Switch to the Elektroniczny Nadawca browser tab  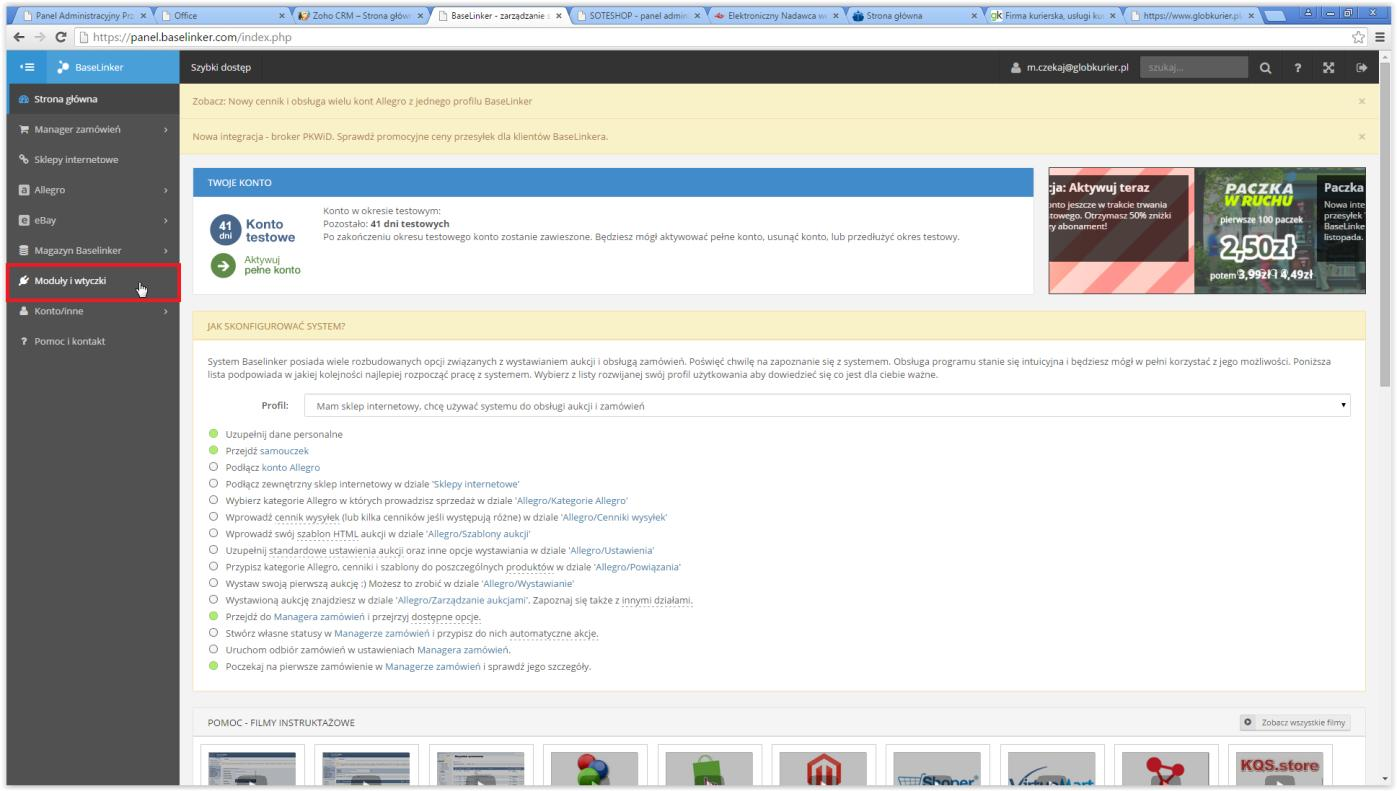[776, 15]
